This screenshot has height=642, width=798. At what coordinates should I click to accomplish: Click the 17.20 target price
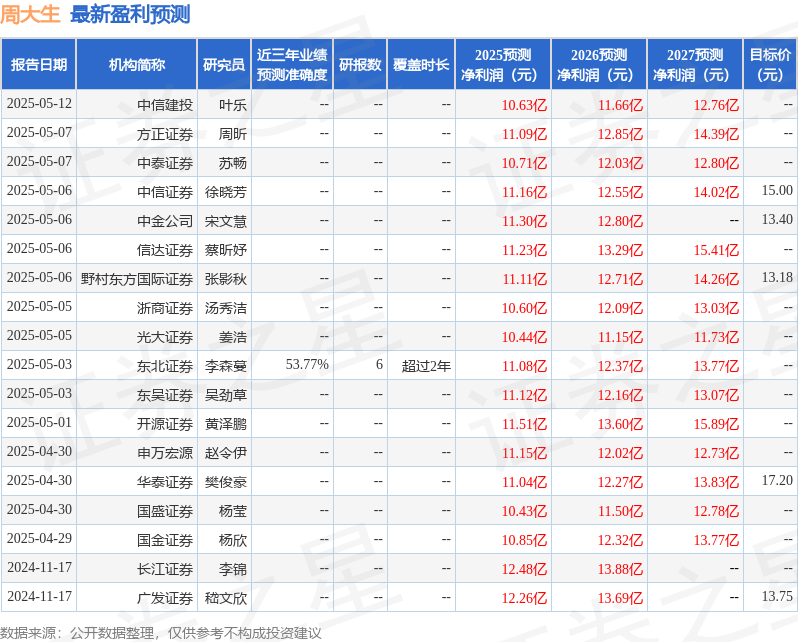pos(777,481)
